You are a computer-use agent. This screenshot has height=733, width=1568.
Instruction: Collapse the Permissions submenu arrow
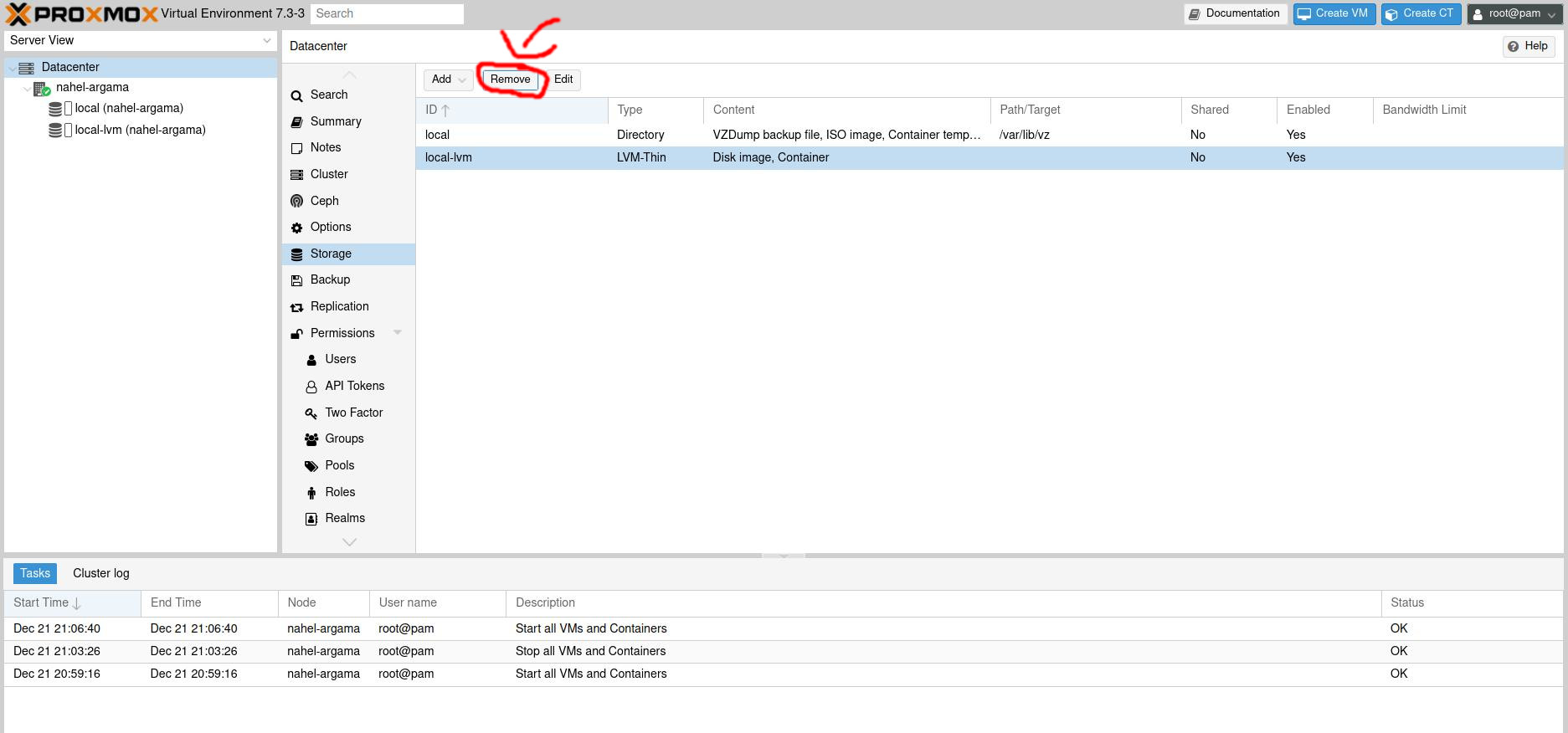click(398, 333)
